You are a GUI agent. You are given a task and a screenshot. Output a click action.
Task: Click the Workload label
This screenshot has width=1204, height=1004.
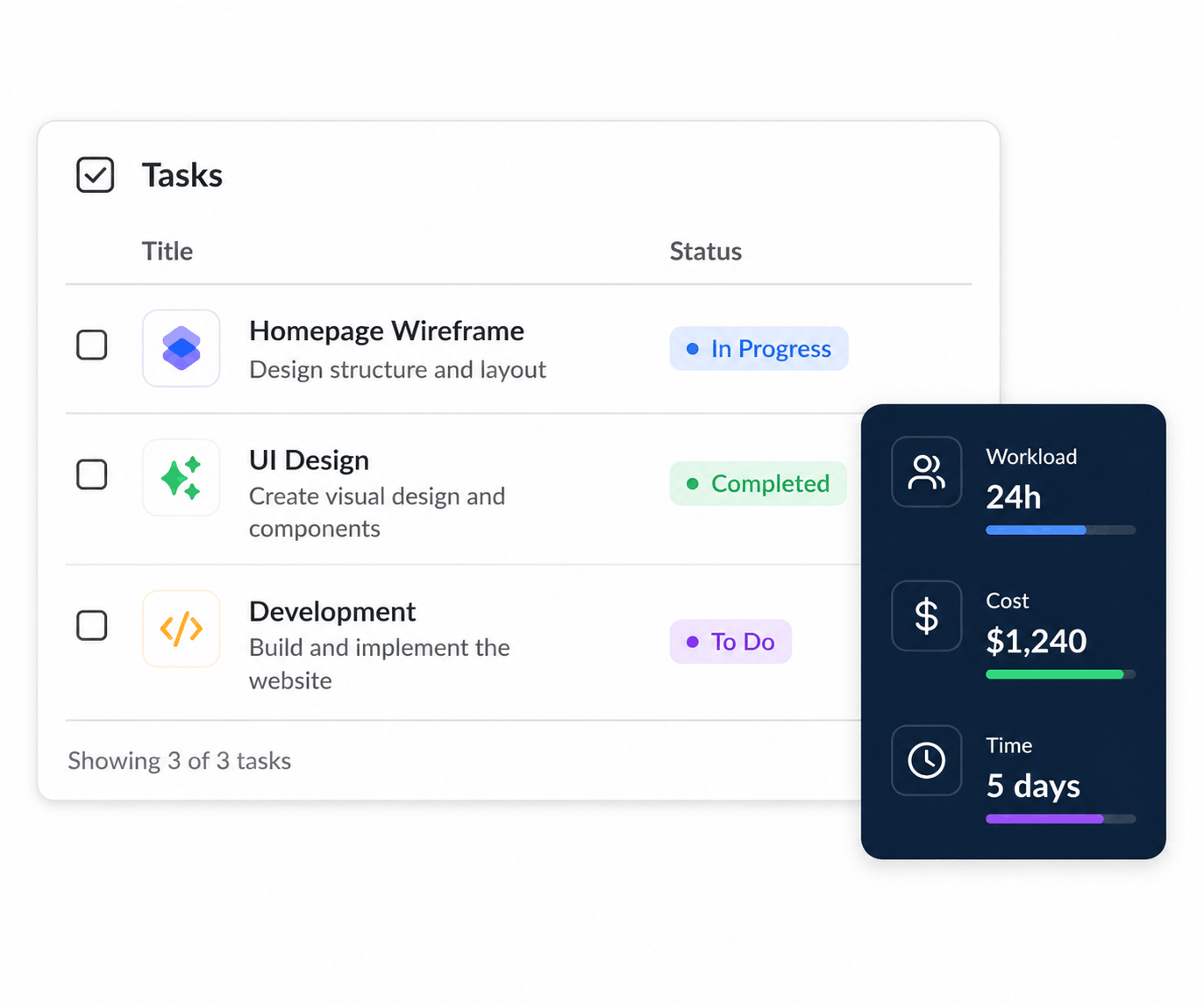coord(1031,457)
